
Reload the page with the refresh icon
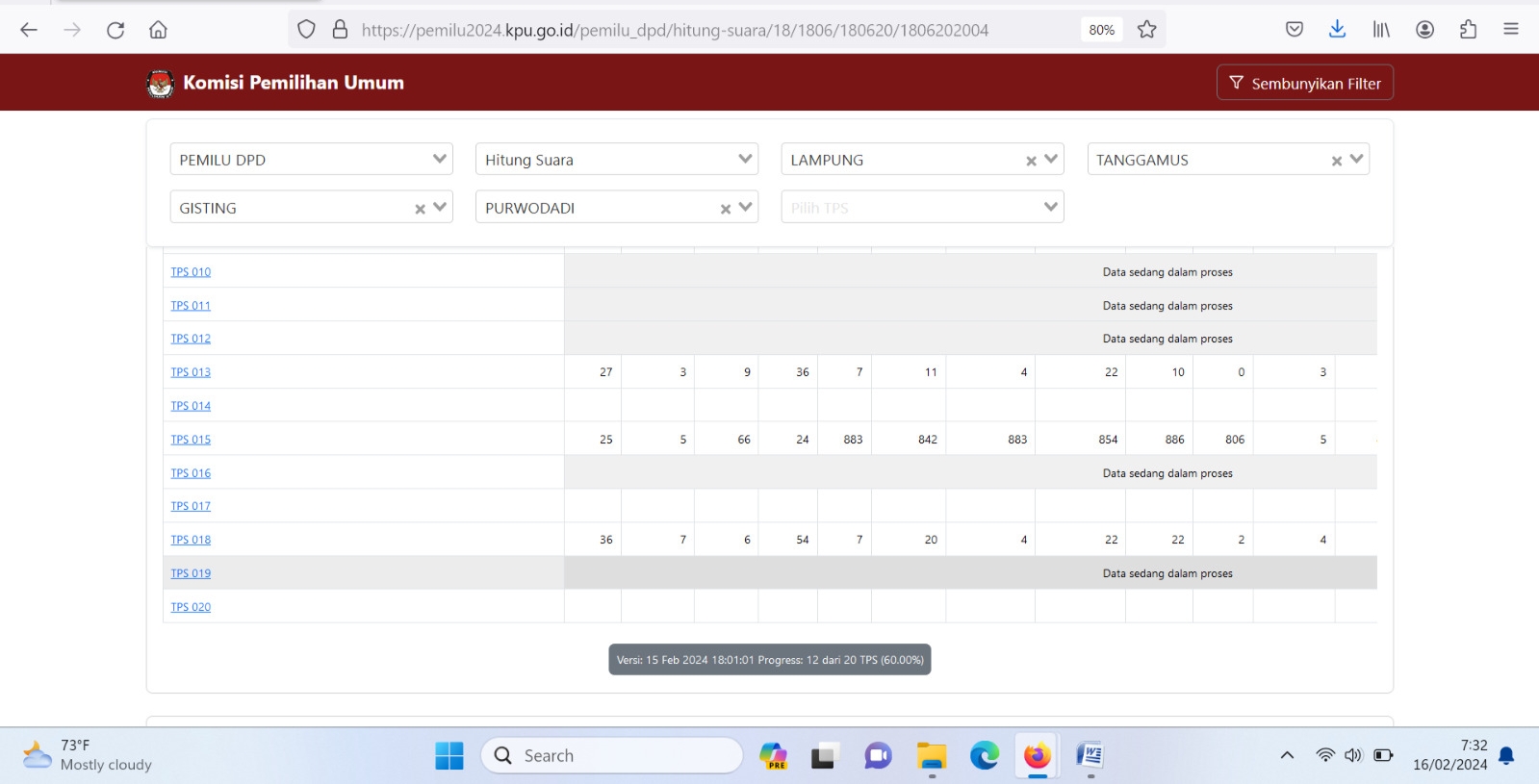click(115, 30)
